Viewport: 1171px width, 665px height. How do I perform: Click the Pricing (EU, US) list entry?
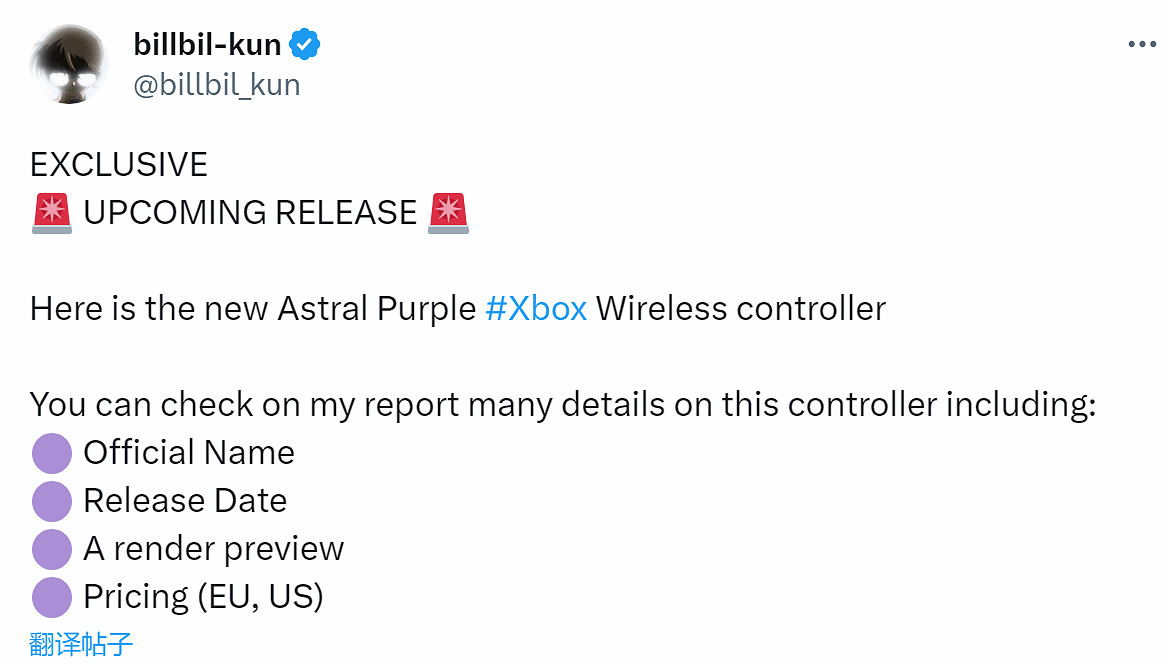pyautogui.click(x=204, y=597)
